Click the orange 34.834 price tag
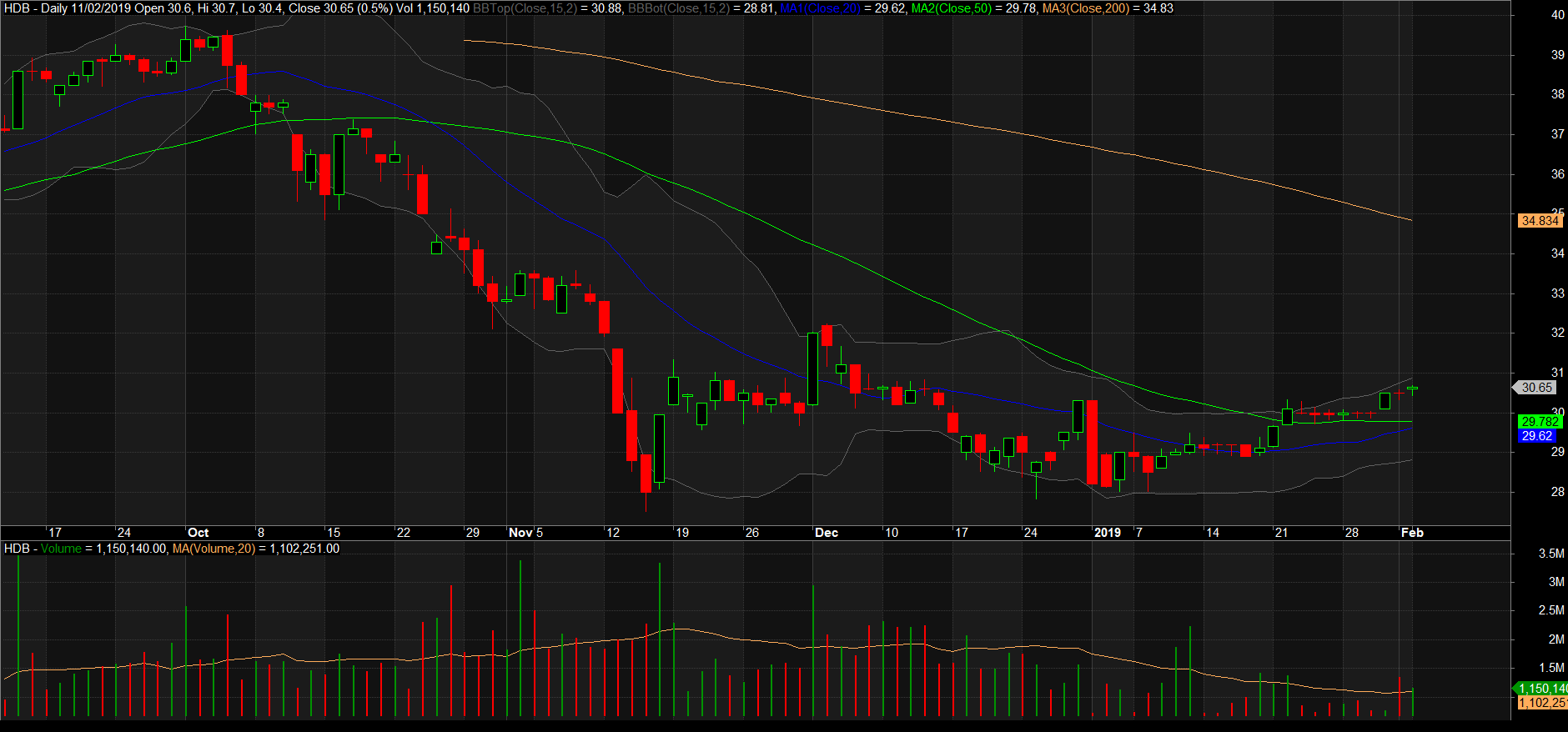 [x=1539, y=221]
